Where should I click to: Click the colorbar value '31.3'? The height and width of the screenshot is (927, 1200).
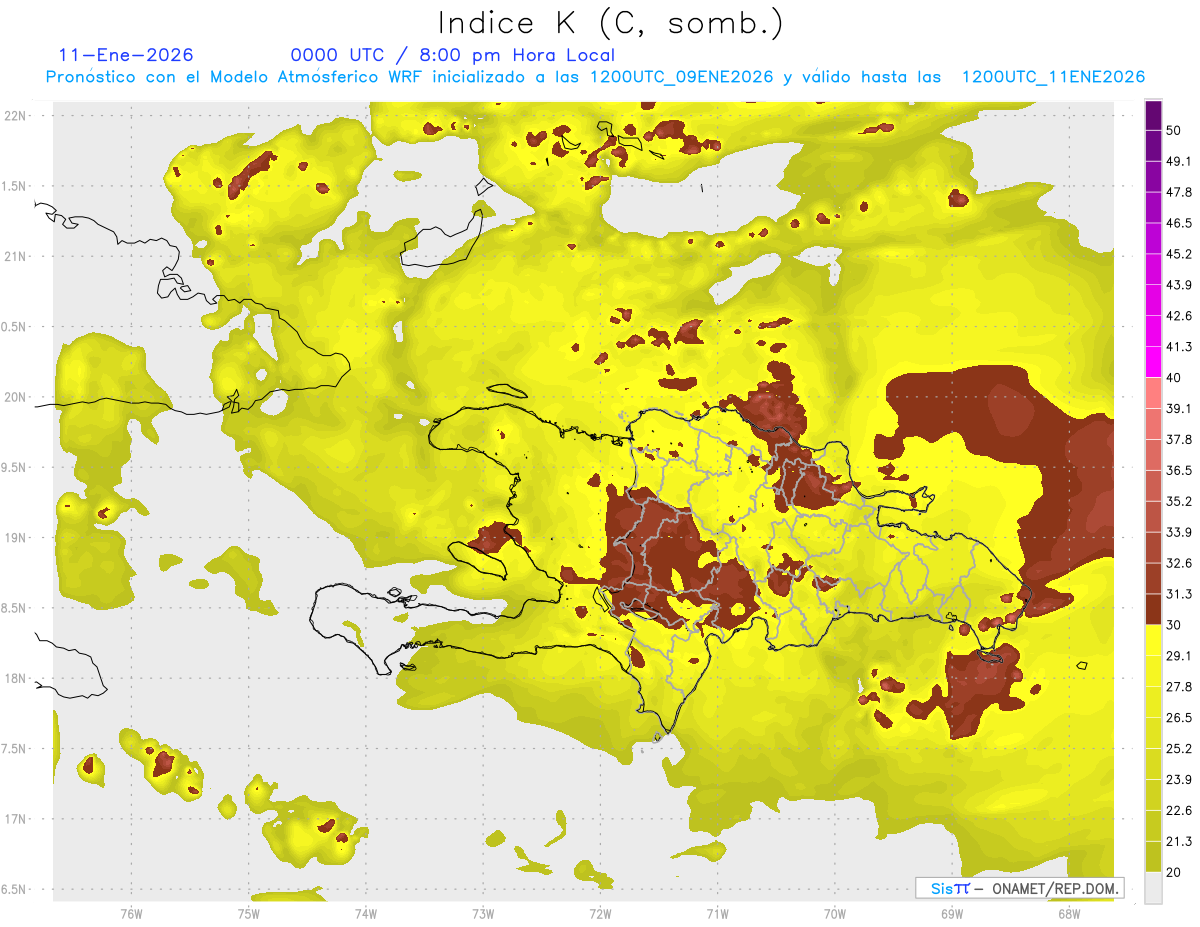[1179, 594]
